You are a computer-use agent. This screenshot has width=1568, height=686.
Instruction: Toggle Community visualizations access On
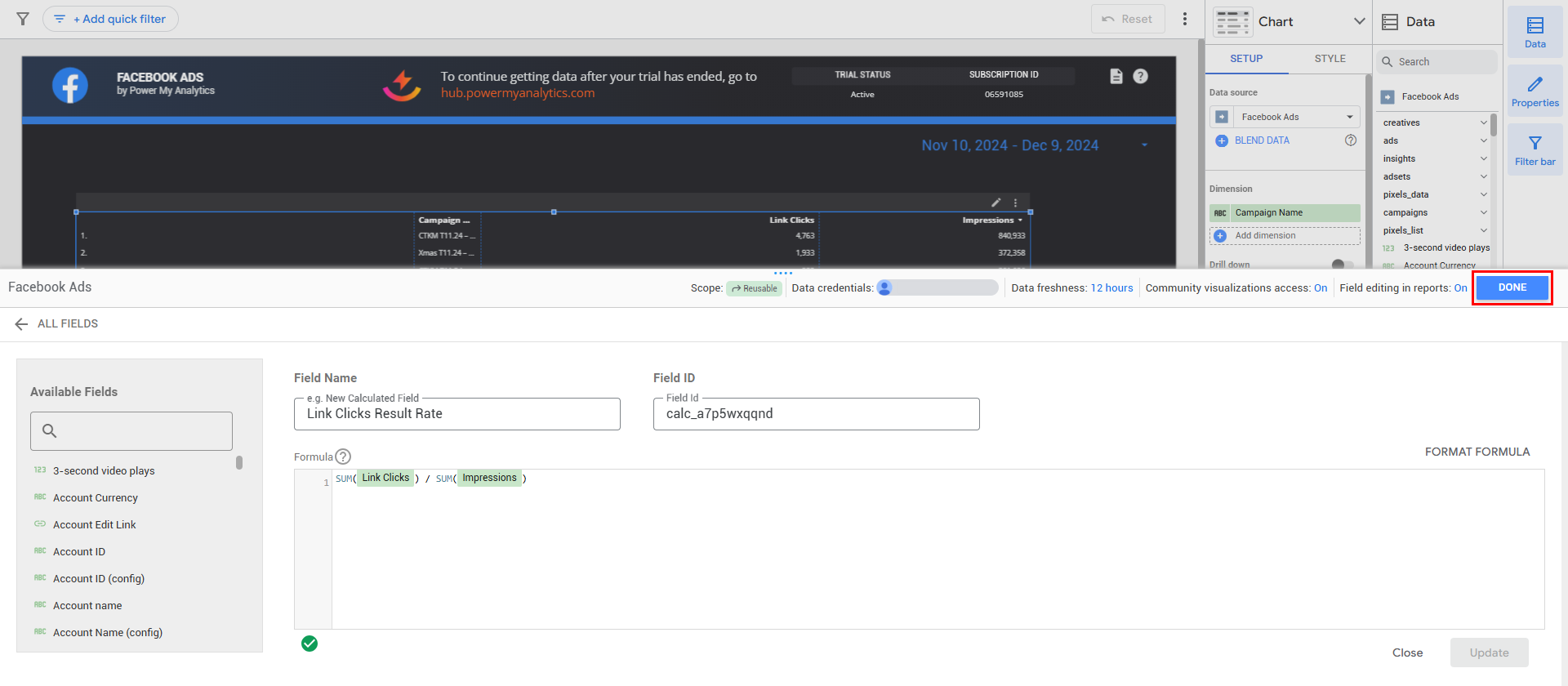1320,288
